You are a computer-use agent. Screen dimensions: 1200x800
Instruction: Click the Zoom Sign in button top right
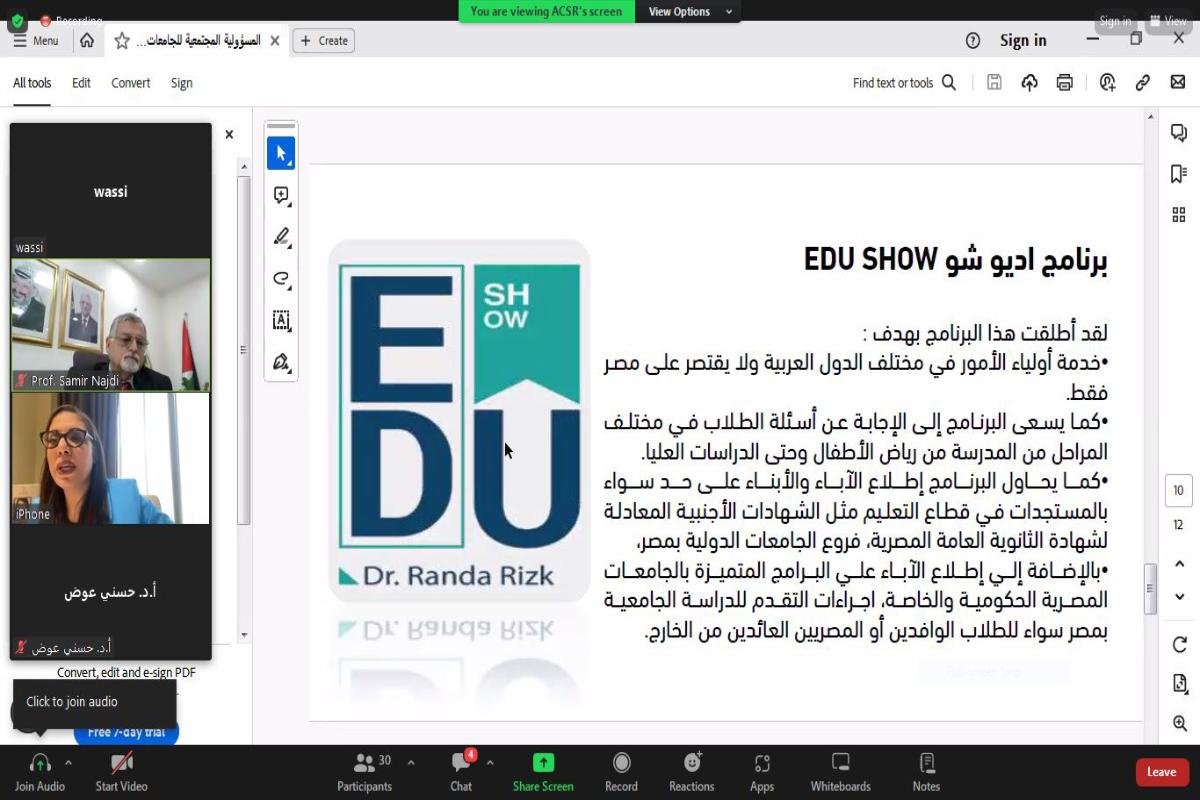coord(1115,21)
